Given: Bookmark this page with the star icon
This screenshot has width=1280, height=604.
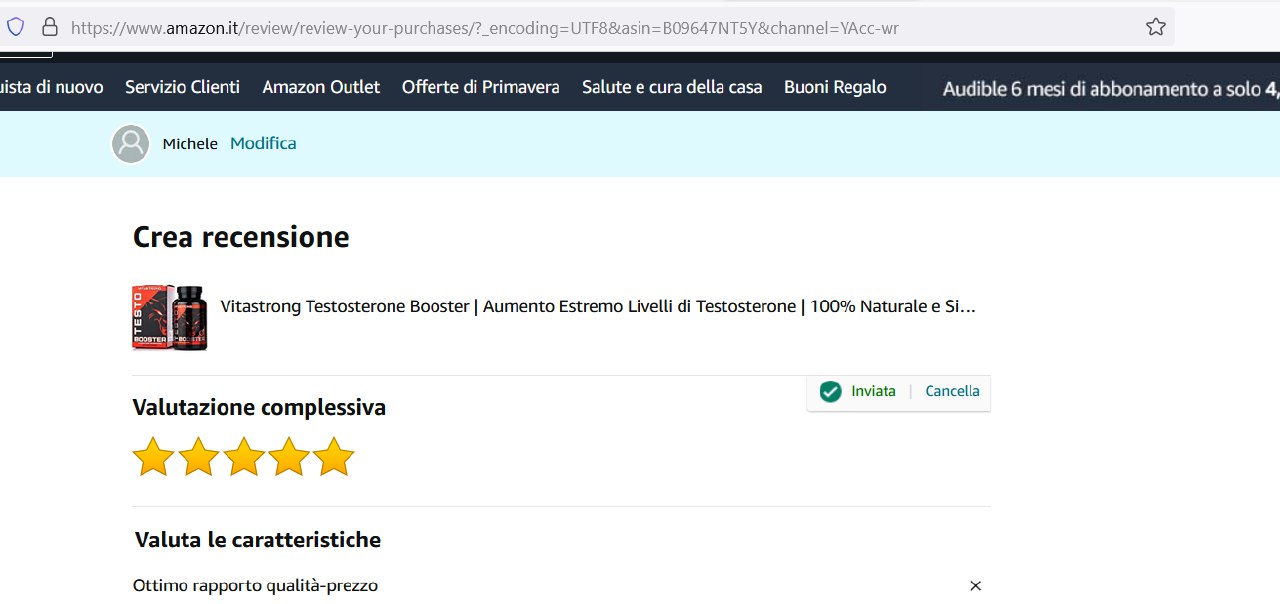Looking at the screenshot, I should click(1155, 27).
